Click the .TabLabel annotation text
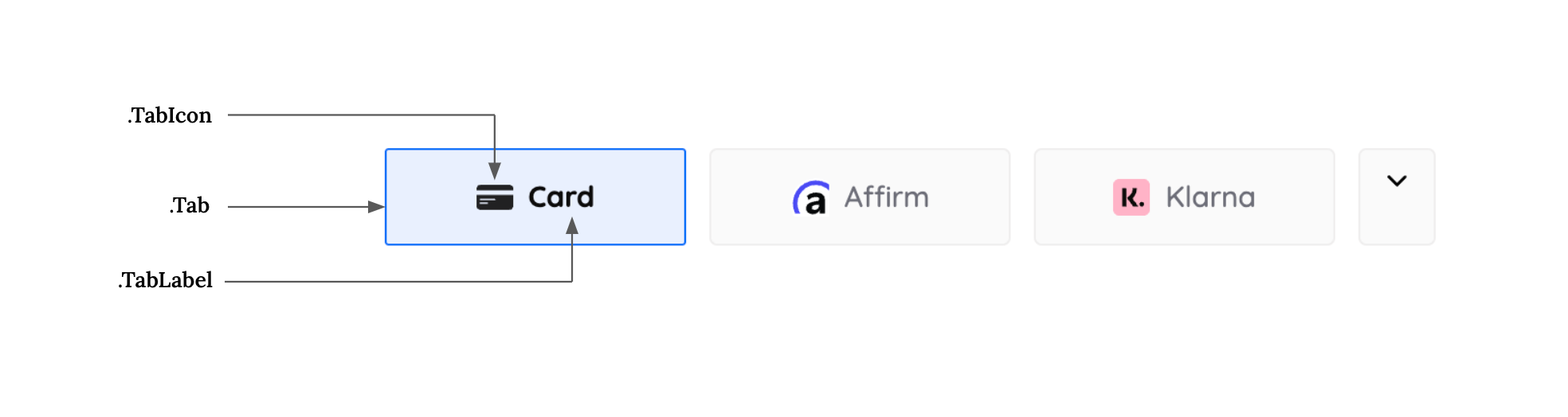 click(x=166, y=280)
